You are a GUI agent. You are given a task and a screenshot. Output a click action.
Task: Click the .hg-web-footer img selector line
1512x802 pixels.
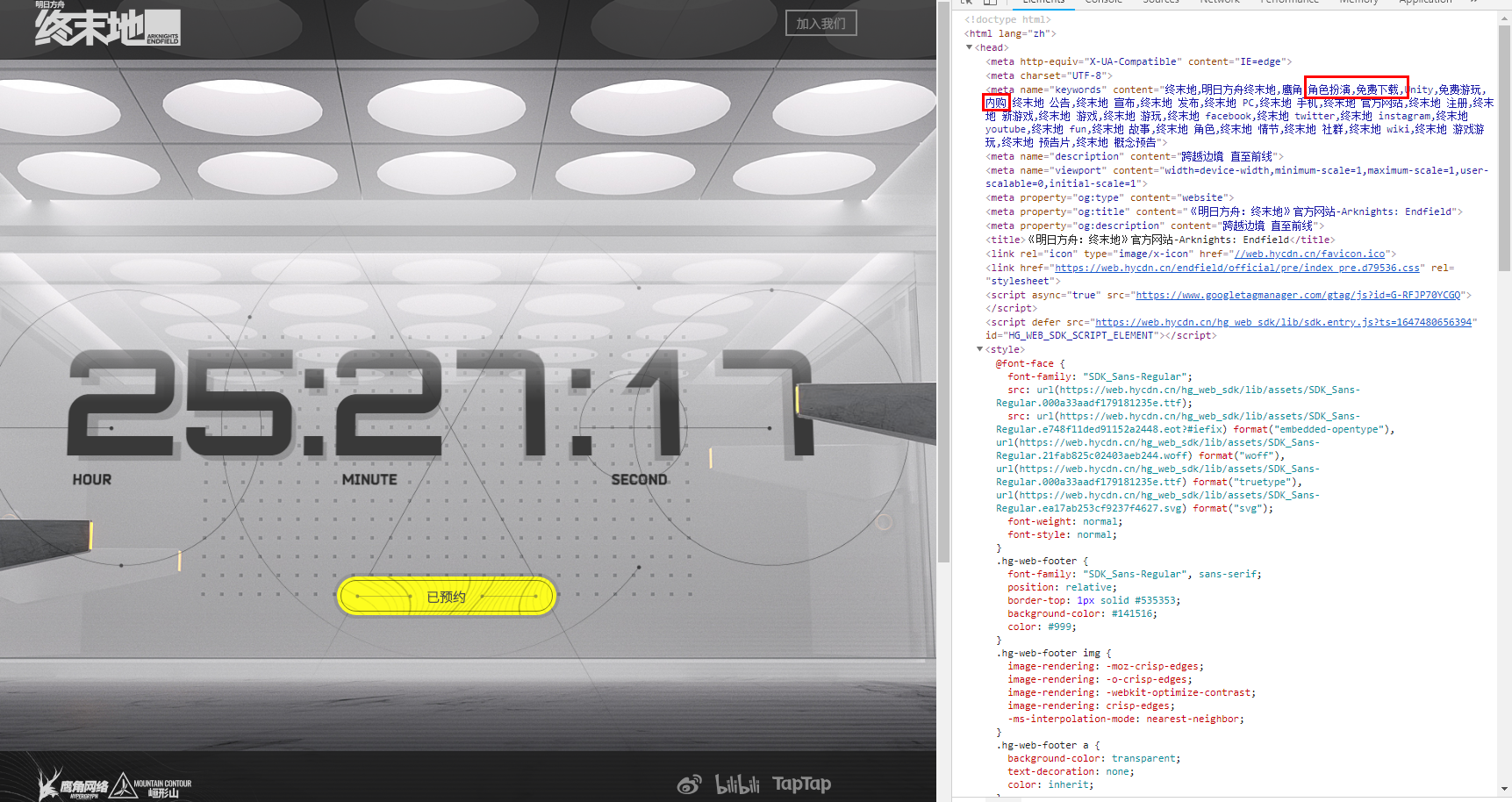(1054, 653)
